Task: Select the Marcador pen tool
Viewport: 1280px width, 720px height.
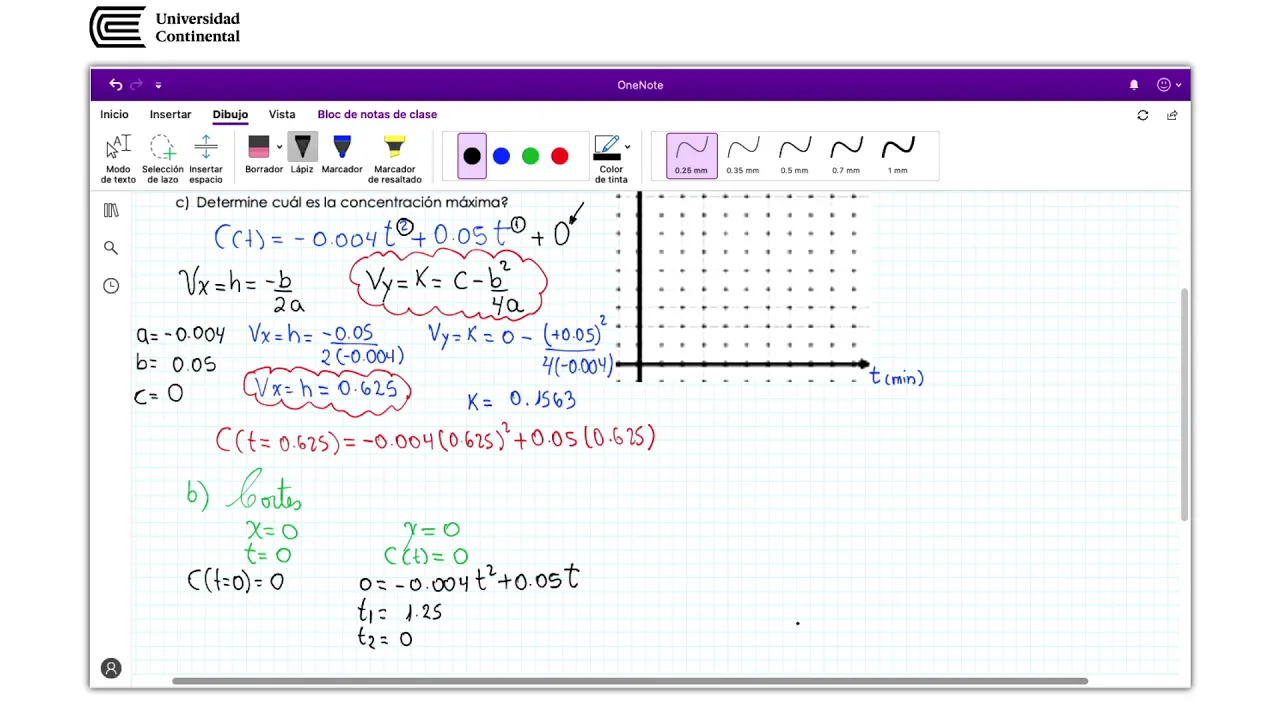Action: pos(342,154)
